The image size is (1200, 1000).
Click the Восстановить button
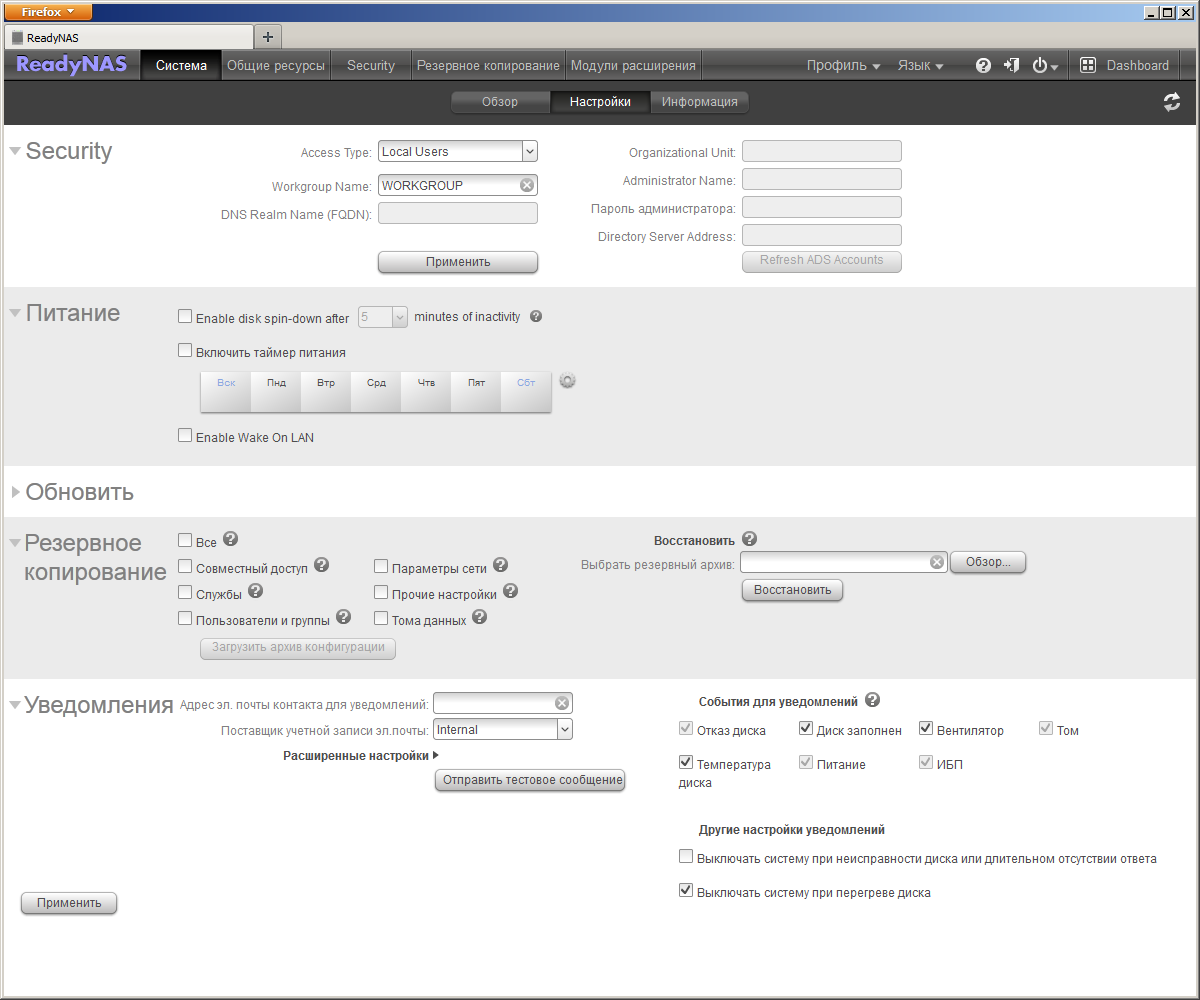792,590
